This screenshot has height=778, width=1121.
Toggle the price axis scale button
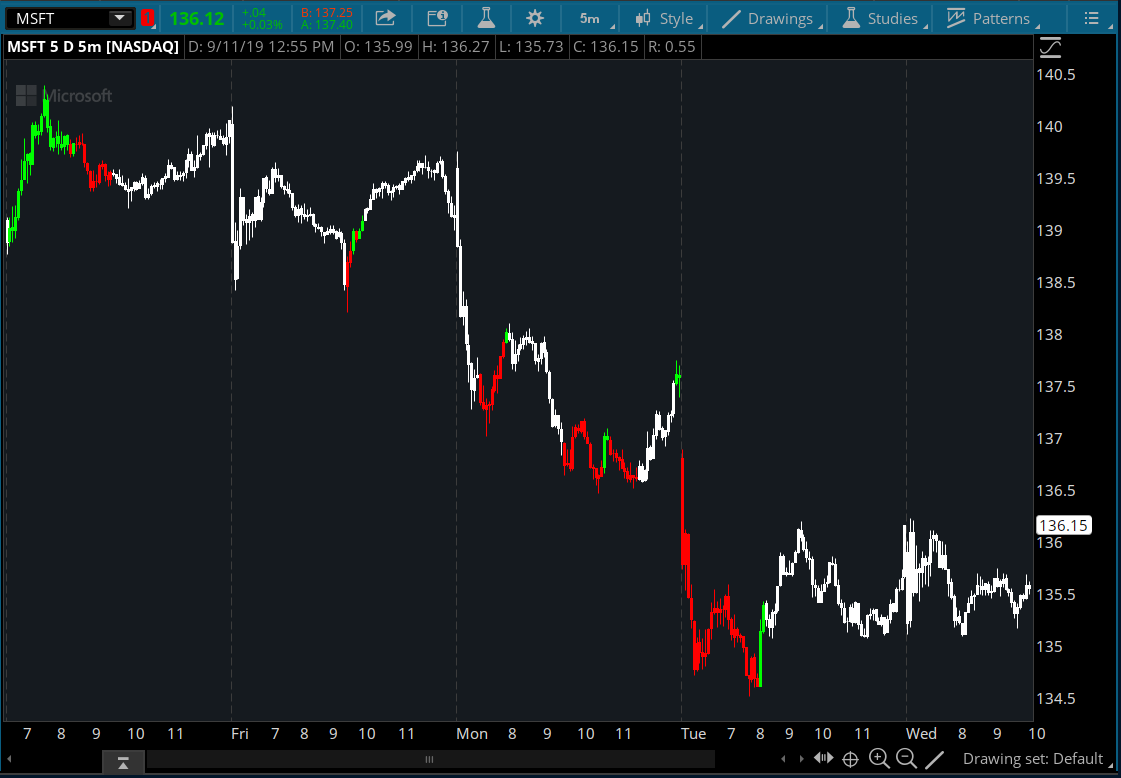1051,47
